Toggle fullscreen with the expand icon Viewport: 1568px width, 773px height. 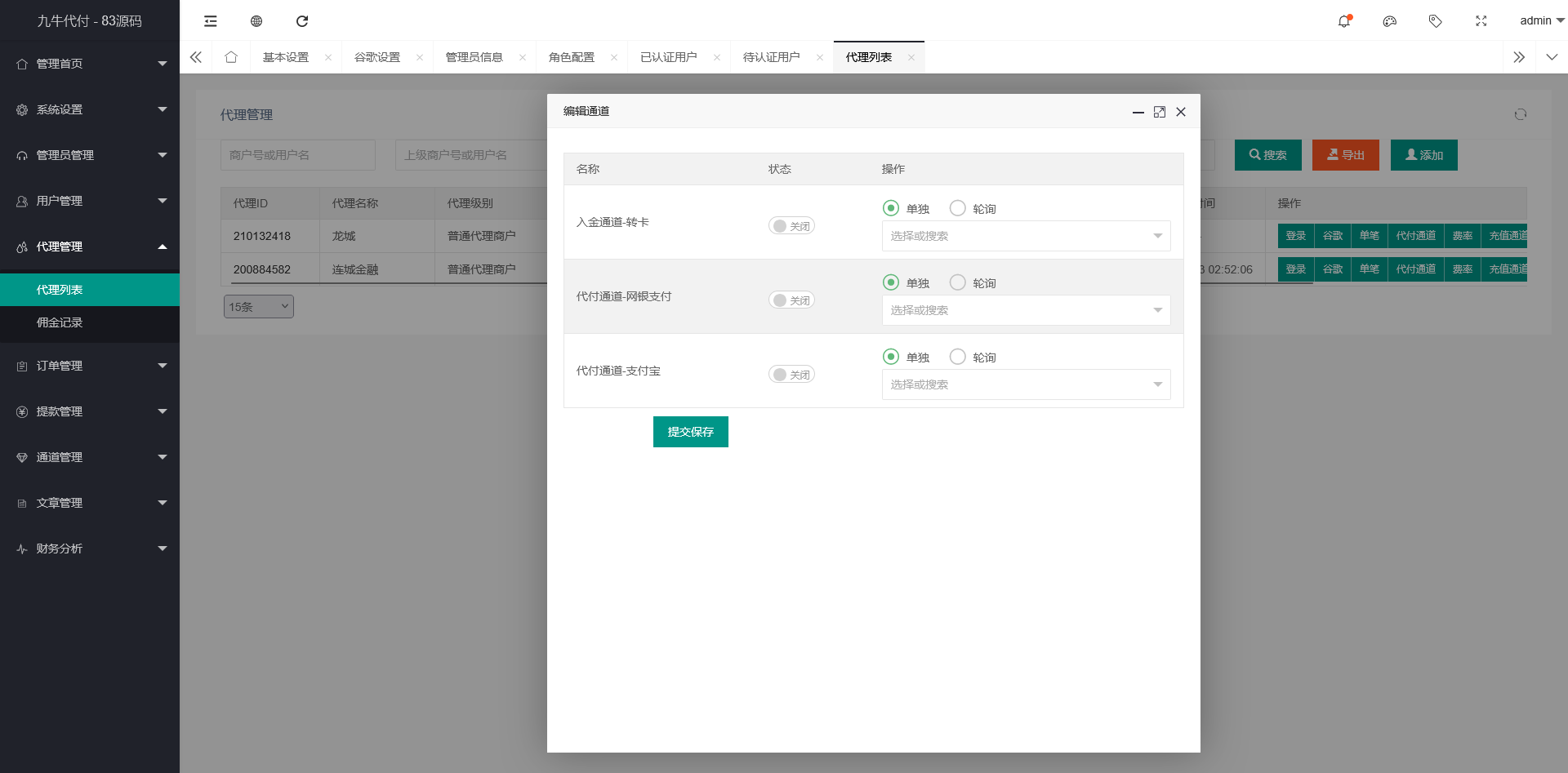point(1481,21)
